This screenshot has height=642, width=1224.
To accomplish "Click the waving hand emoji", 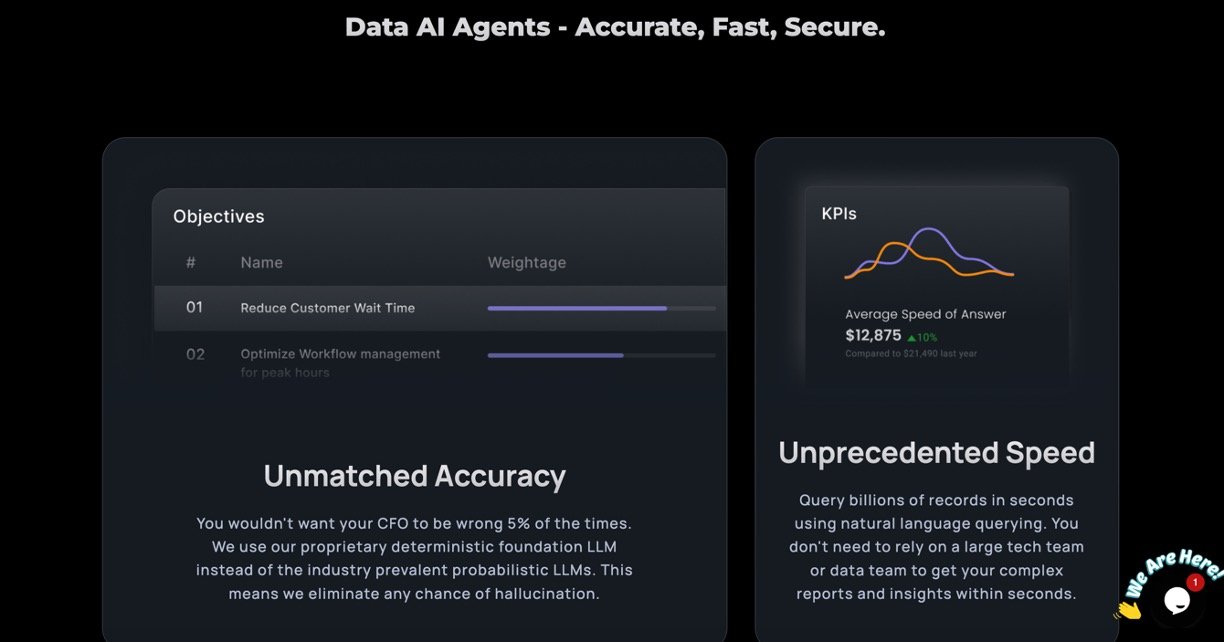I will 1129,609.
